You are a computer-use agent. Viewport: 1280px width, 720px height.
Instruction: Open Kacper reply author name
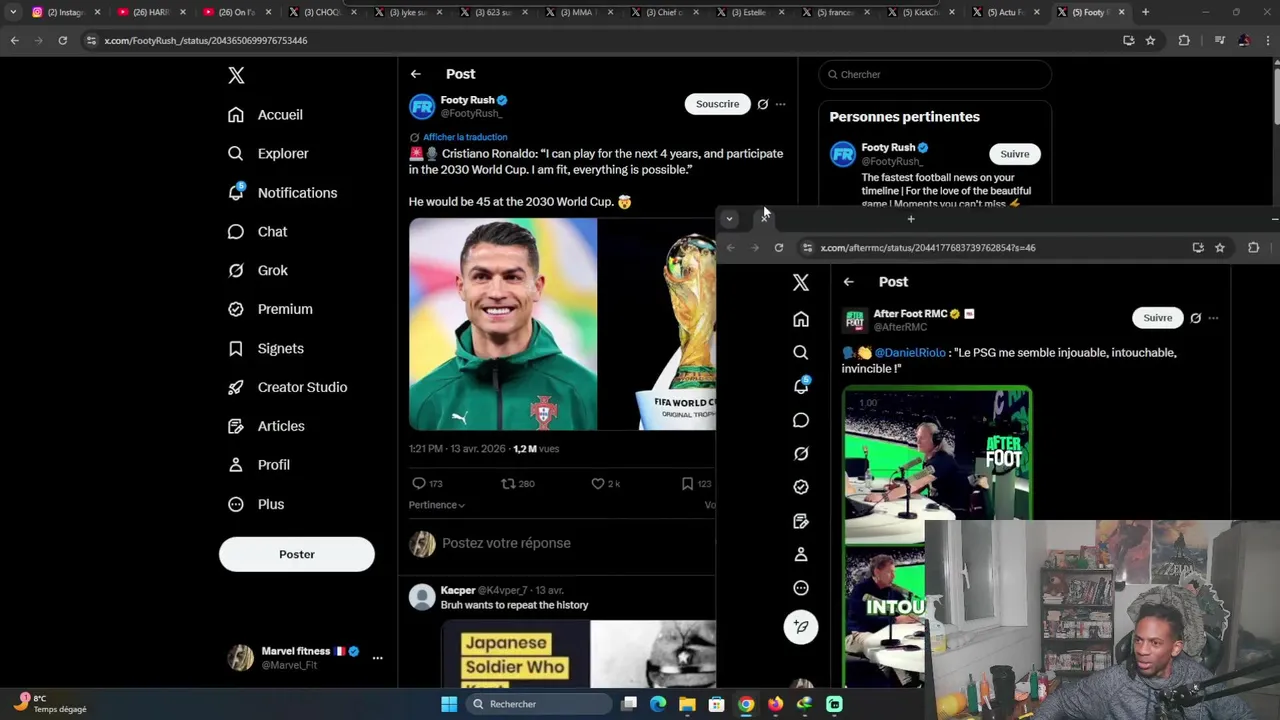point(458,590)
